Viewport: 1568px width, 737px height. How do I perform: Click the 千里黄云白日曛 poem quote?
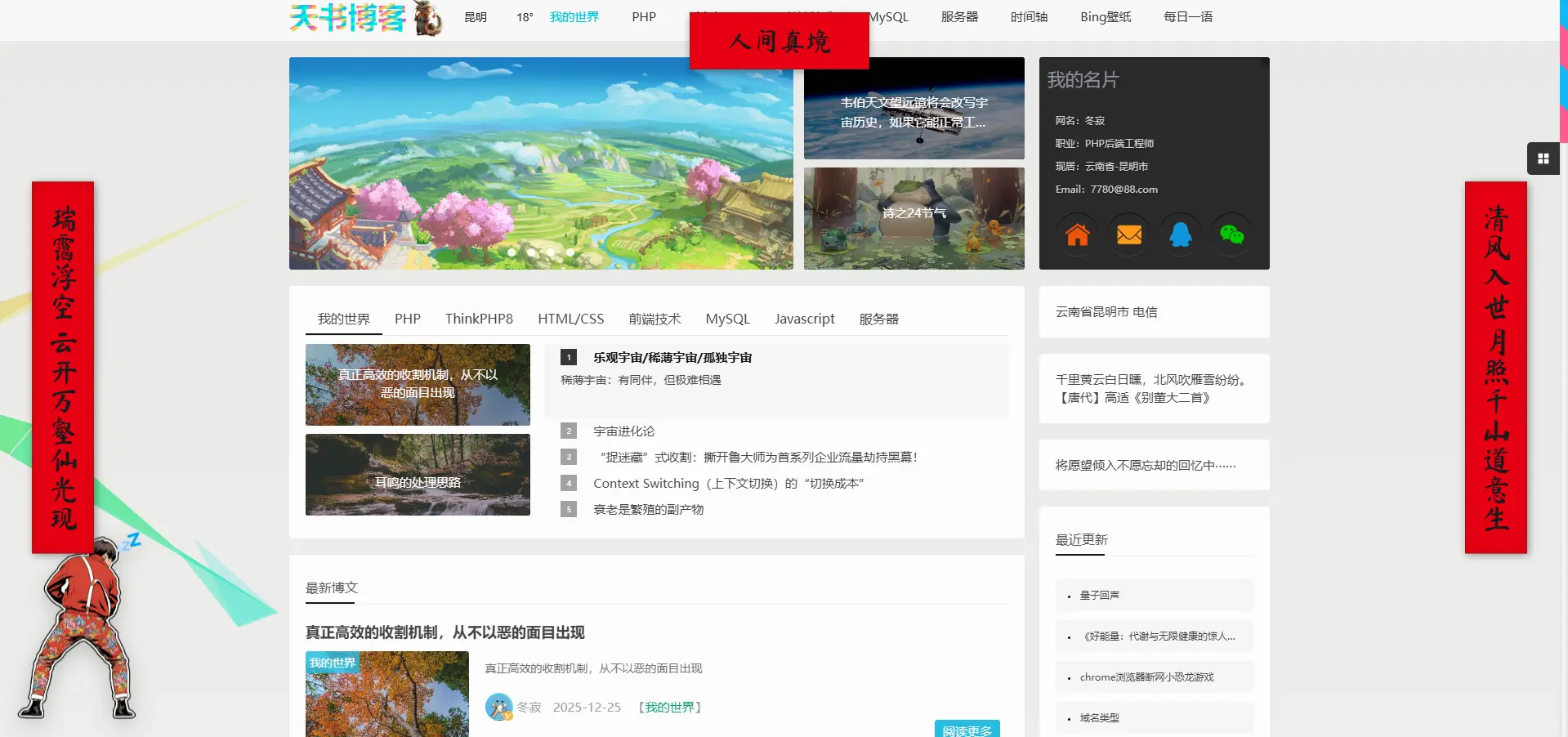point(1154,388)
